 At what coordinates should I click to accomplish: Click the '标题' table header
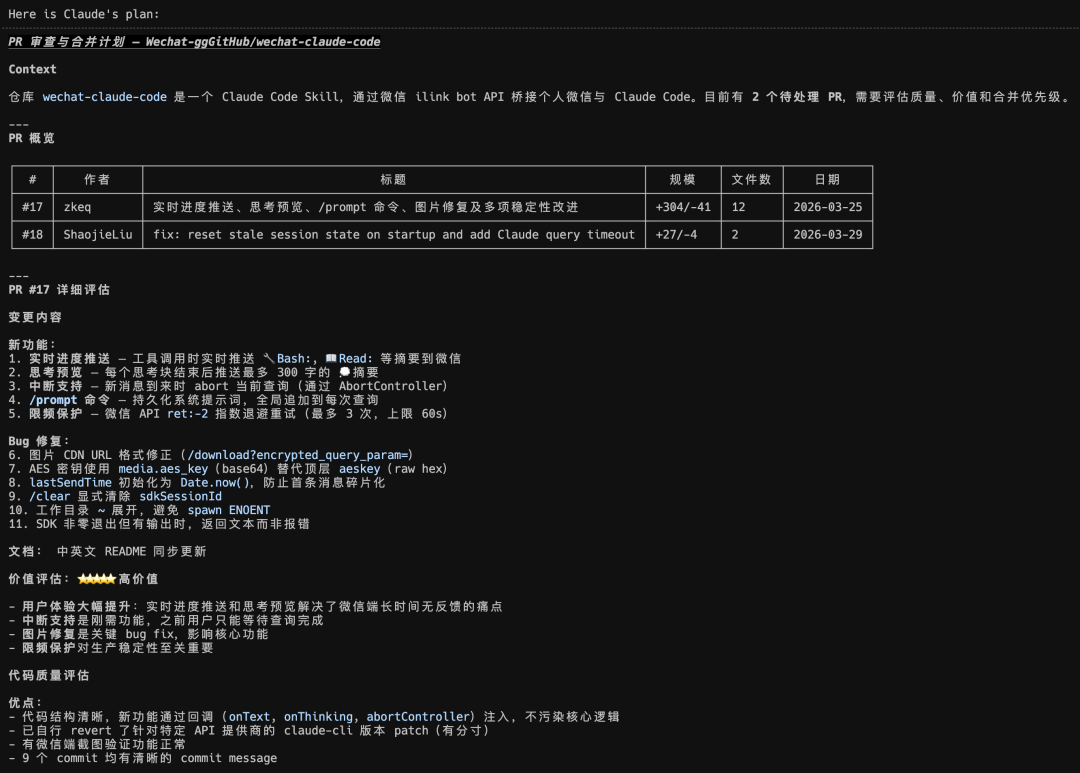pos(393,179)
